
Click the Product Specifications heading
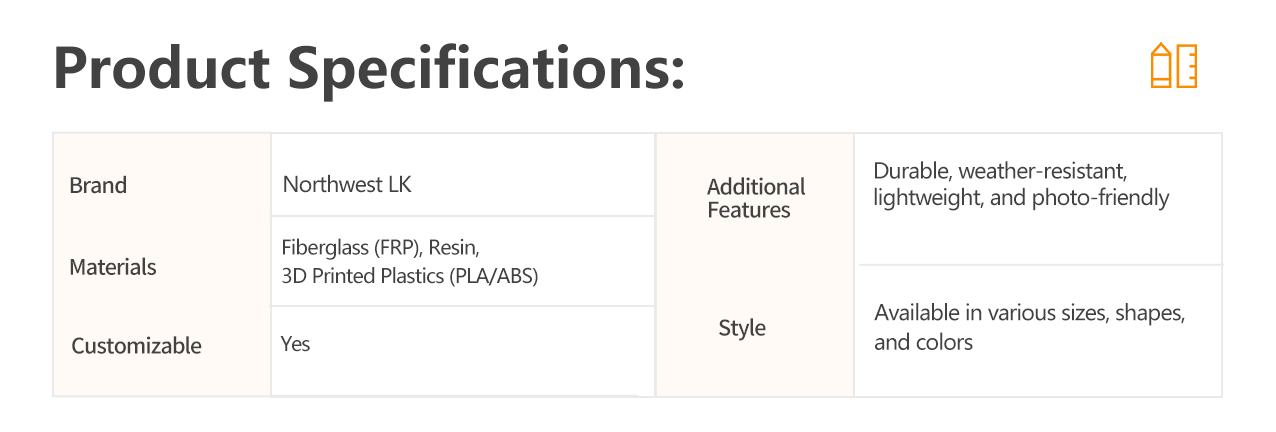click(x=369, y=69)
